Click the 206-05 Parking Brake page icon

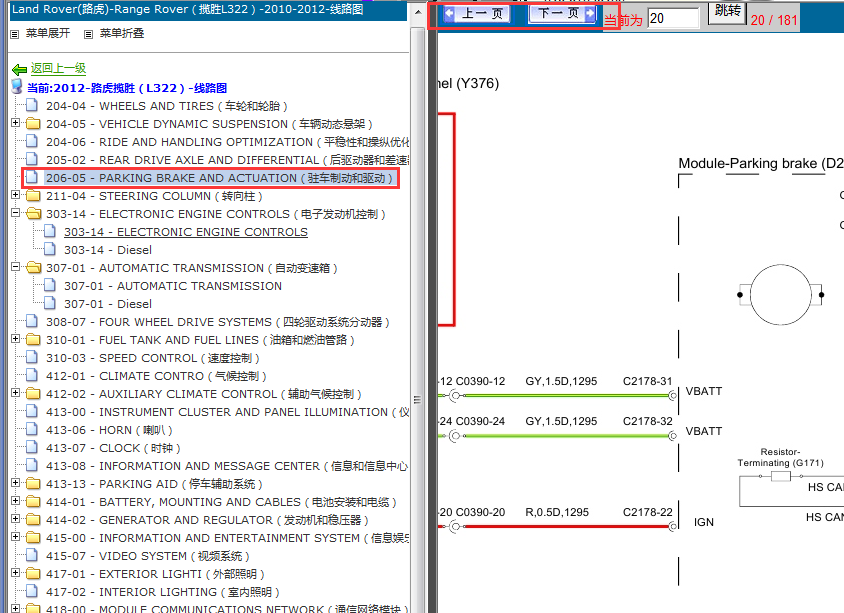[x=32, y=177]
